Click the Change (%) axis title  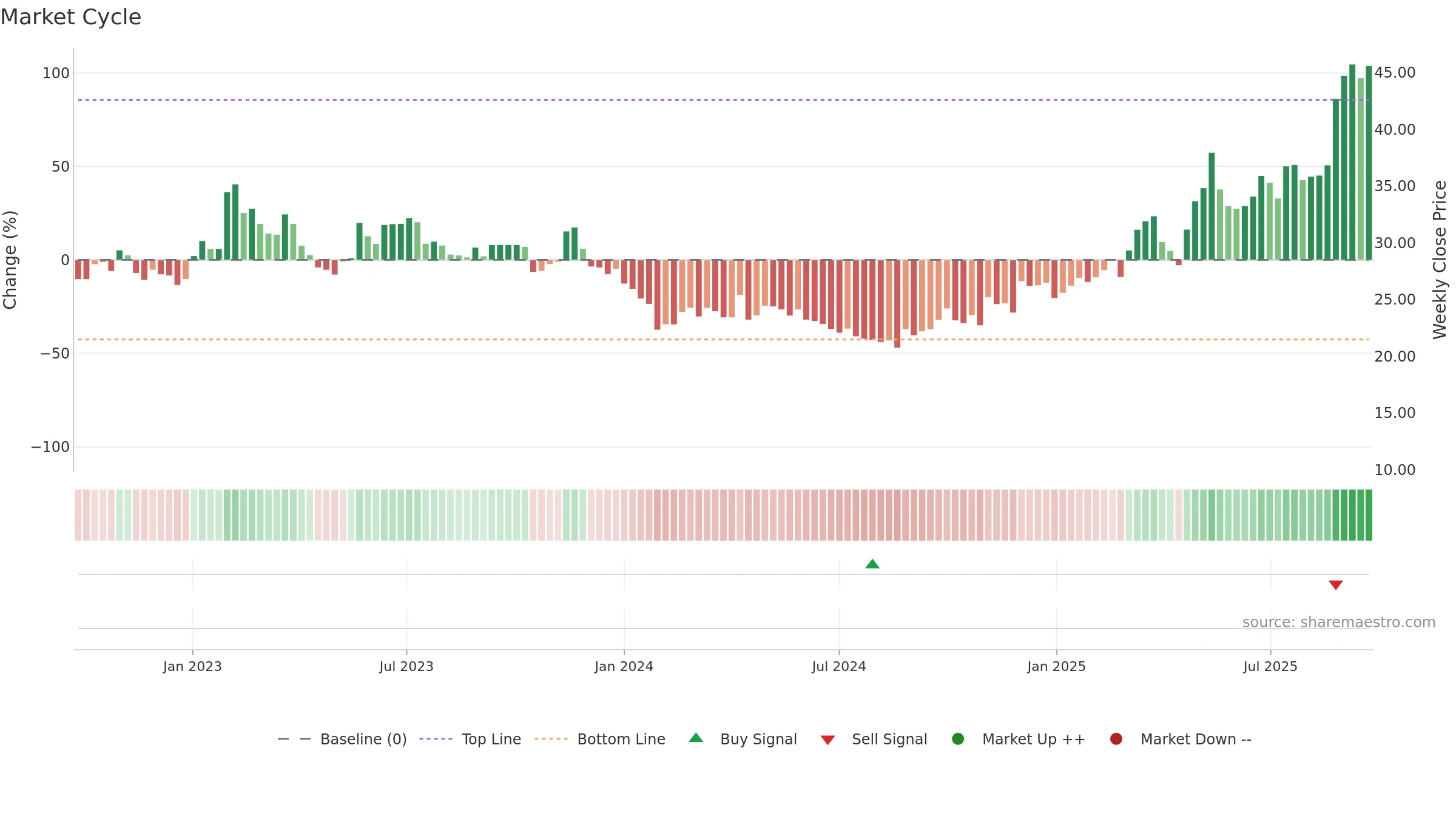tap(10, 260)
